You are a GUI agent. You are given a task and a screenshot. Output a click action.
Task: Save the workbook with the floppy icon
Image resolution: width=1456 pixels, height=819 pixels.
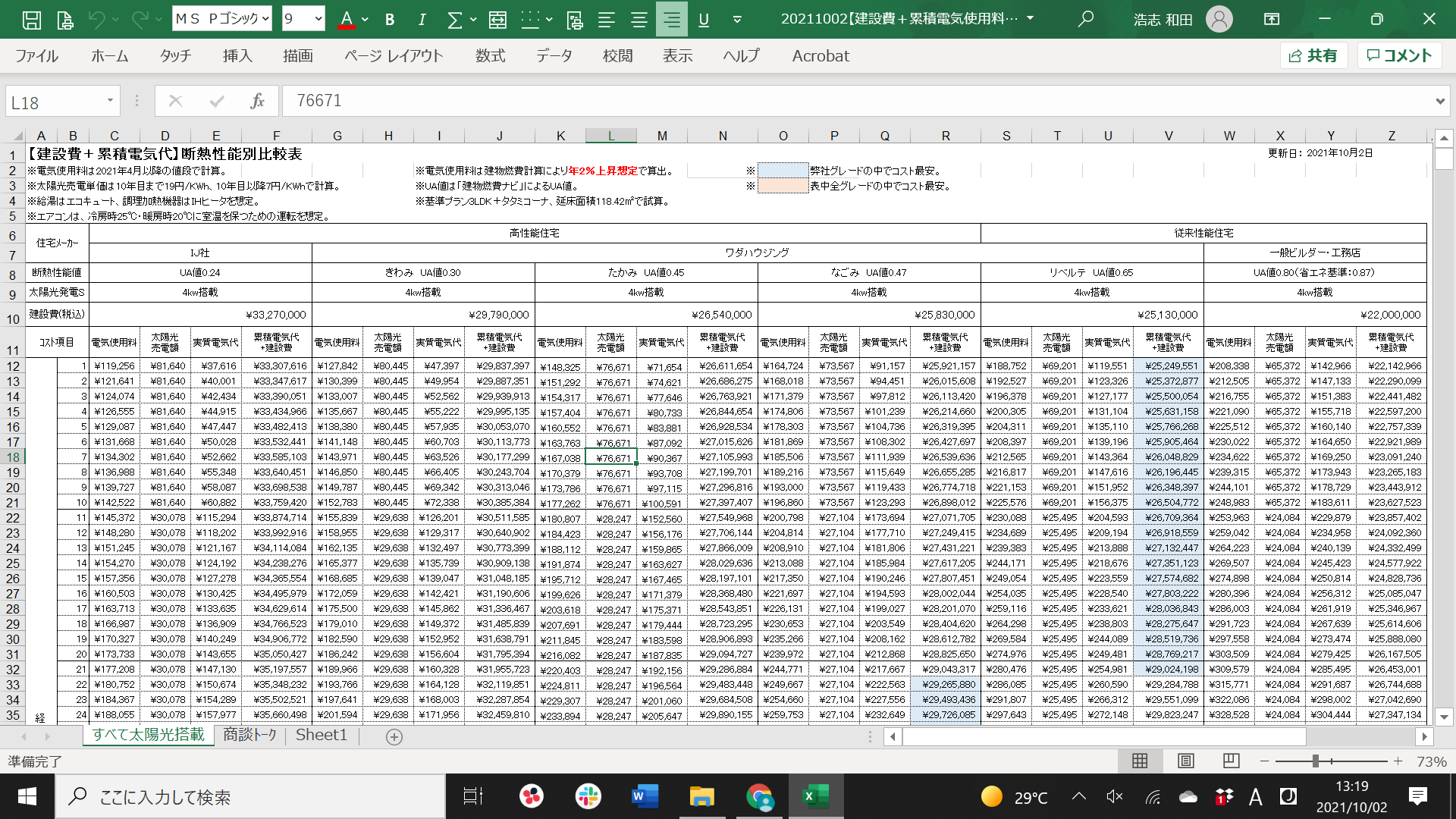32,20
